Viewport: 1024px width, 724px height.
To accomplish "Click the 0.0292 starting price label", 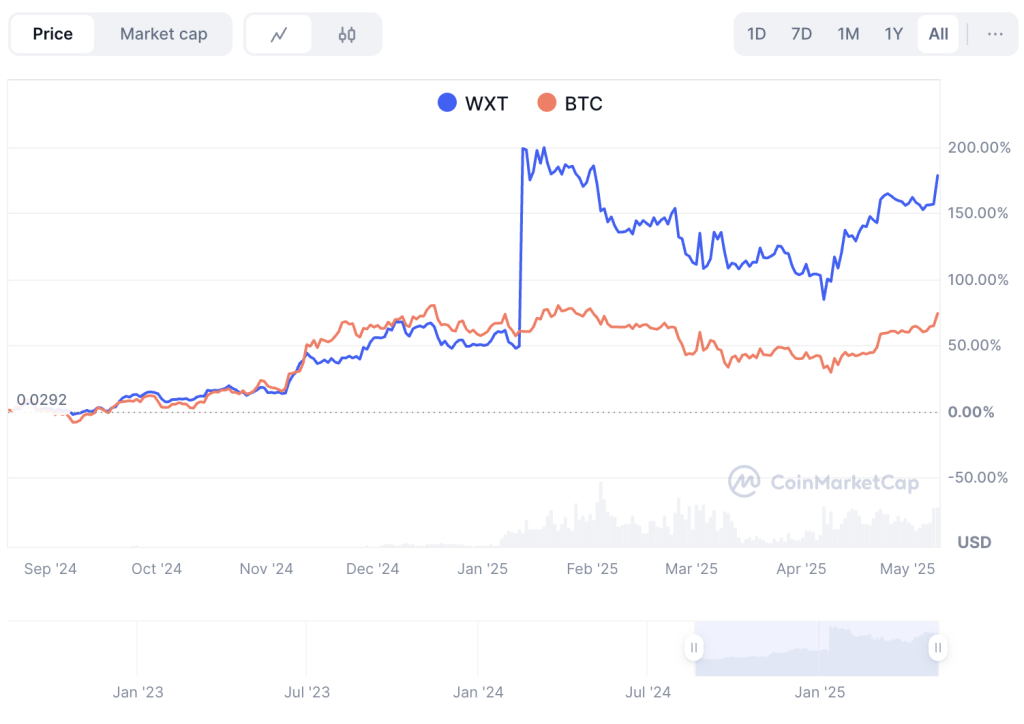I will coord(42,400).
